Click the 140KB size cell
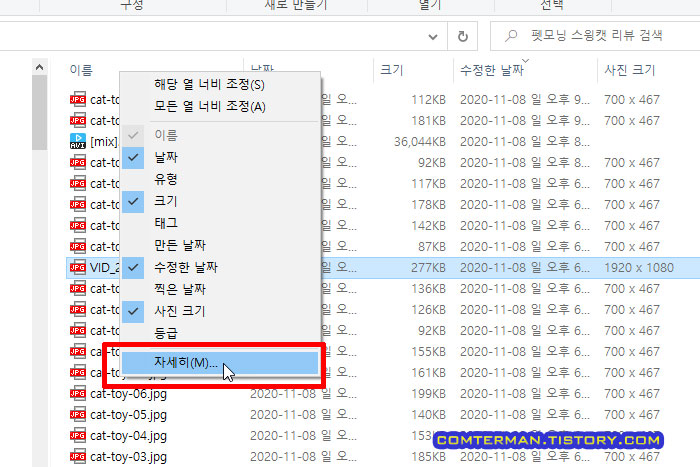This screenshot has width=700, height=467. coord(428,415)
